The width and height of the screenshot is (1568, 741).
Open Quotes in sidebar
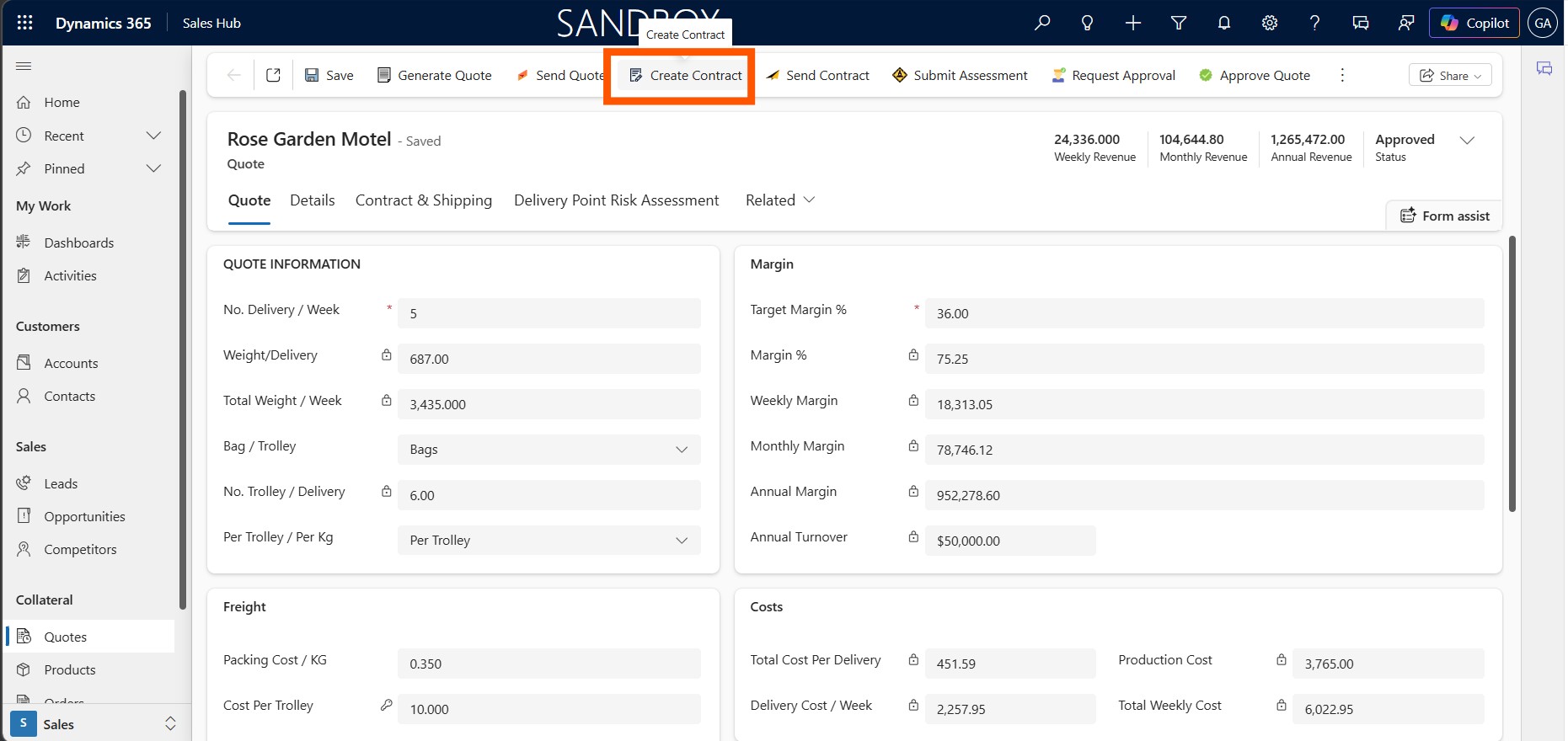[x=91, y=637]
